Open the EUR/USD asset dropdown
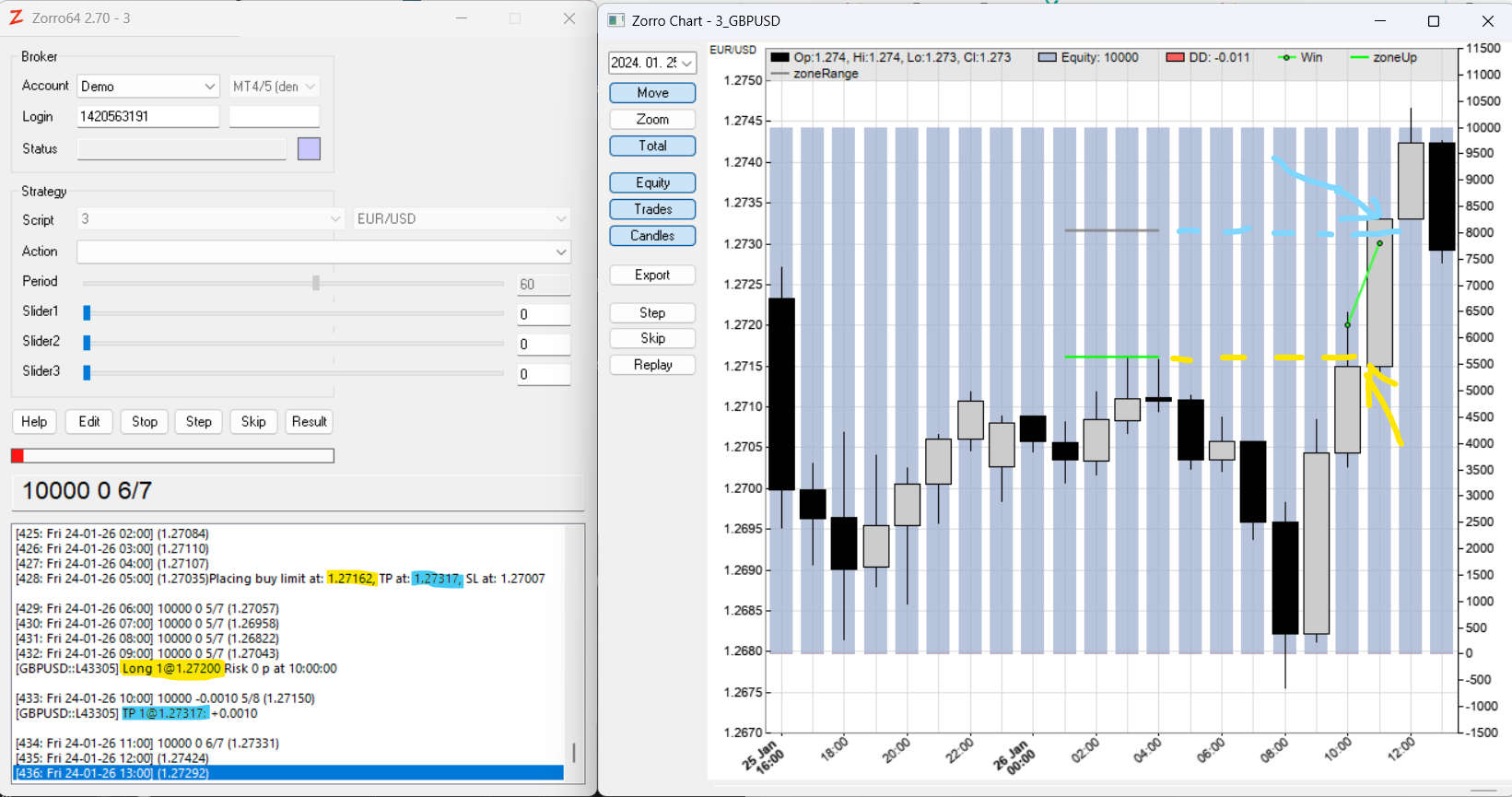This screenshot has height=797, width=1512. [461, 219]
